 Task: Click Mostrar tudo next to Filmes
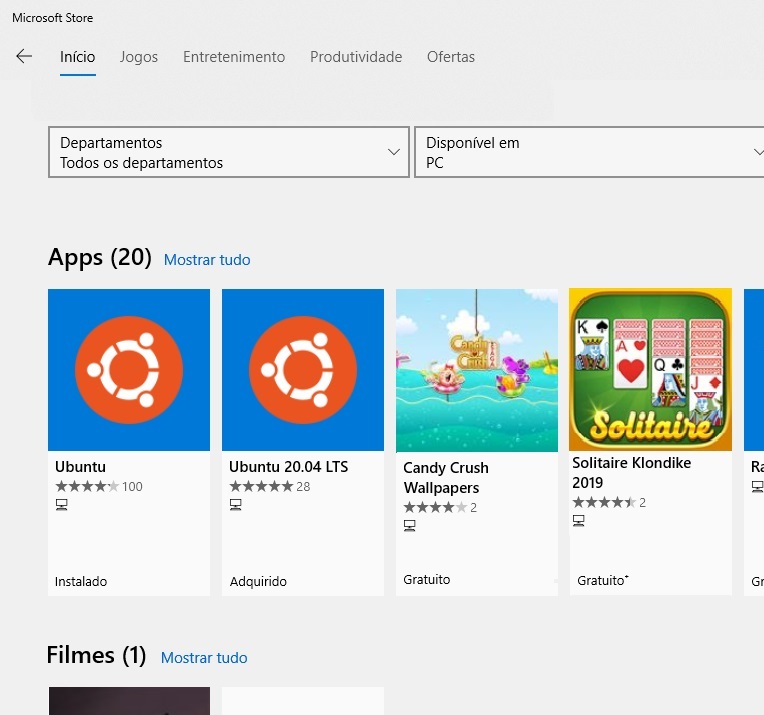(x=204, y=658)
